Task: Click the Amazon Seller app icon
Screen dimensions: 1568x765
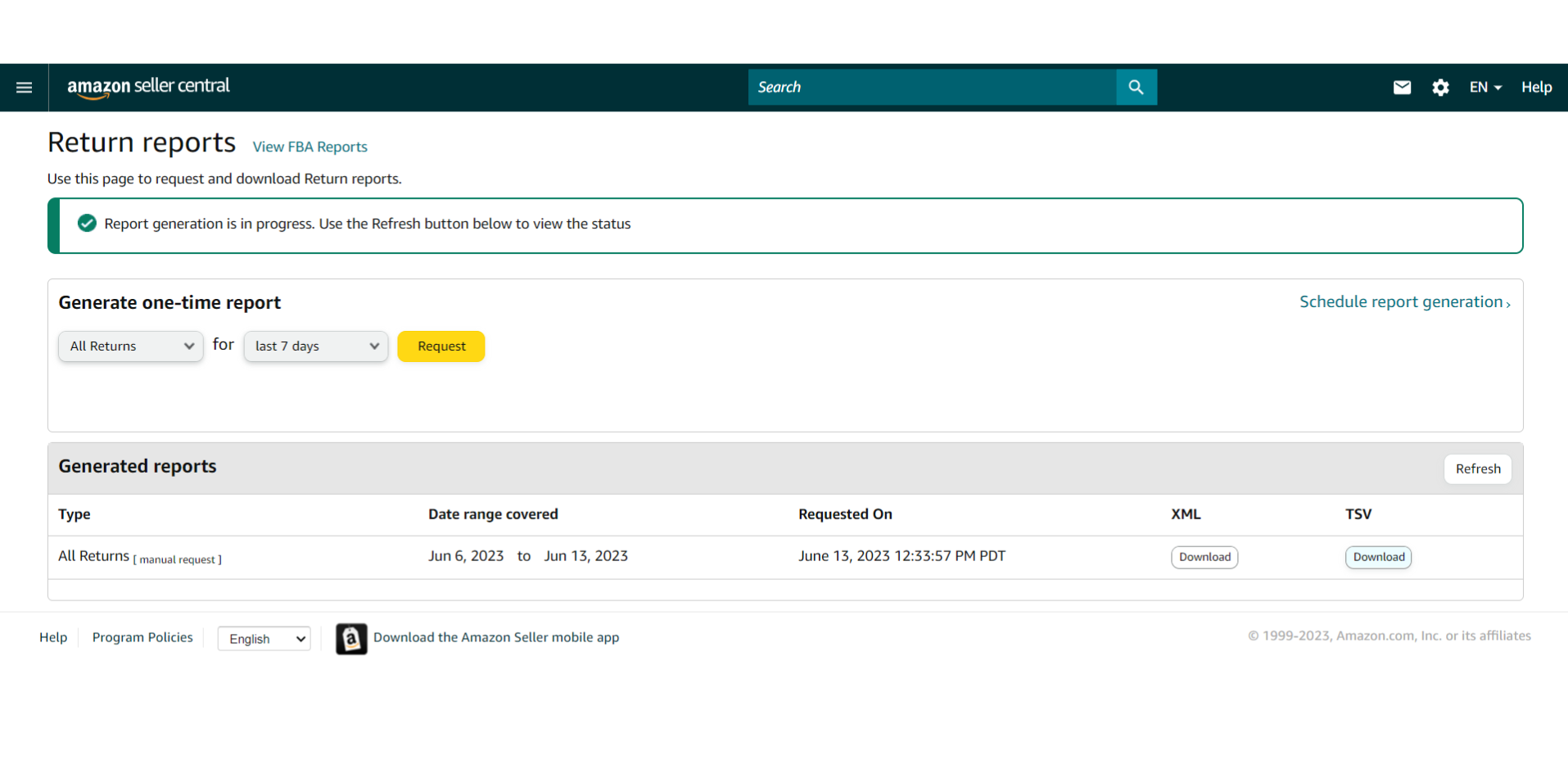Action: pos(351,639)
